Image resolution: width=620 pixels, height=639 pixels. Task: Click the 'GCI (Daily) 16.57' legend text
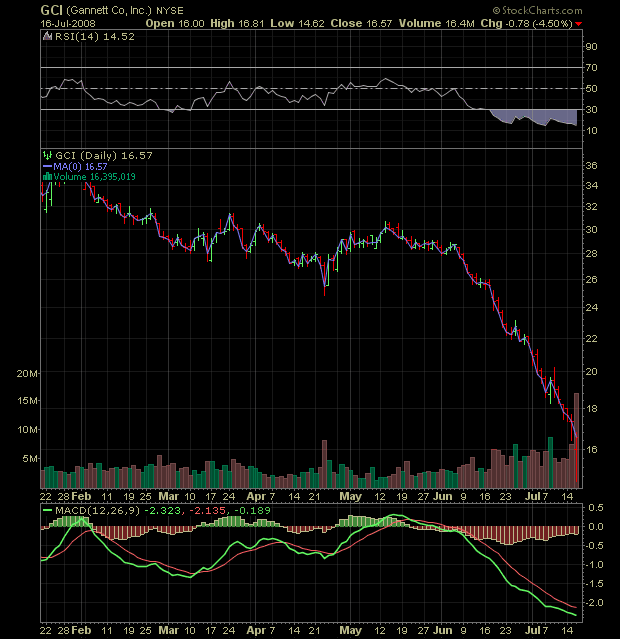(x=104, y=155)
